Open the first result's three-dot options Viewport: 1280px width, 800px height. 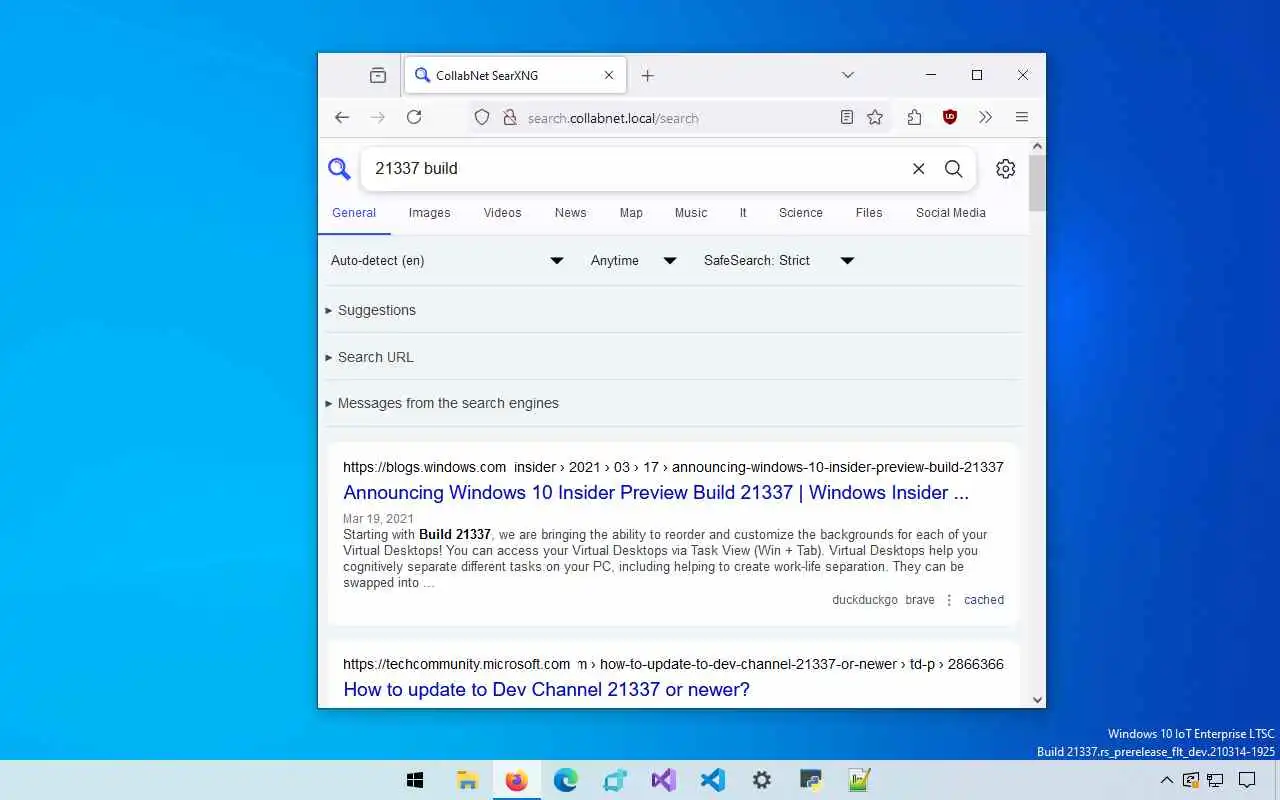tap(949, 600)
